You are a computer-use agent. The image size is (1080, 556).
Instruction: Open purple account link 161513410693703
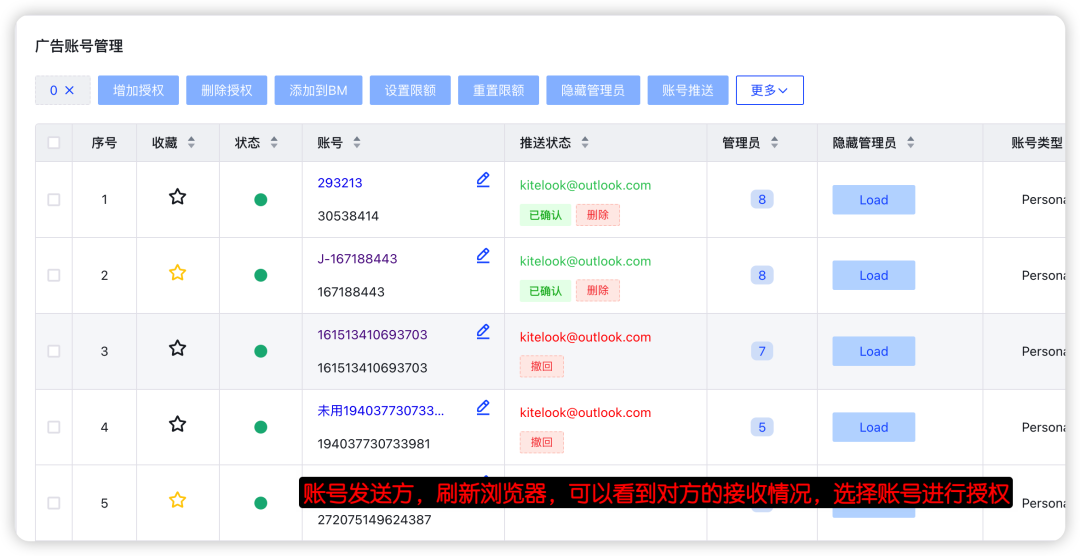pos(373,335)
